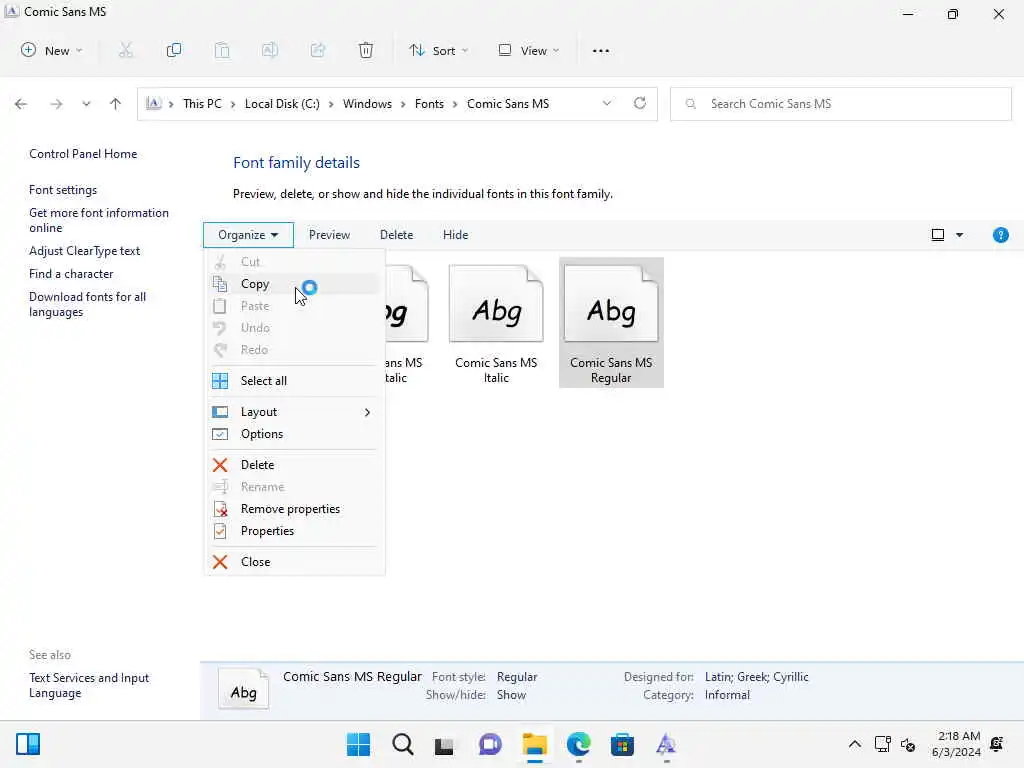Click the taskbar clock showing 2:18 AM
This screenshot has width=1024, height=768.
pyautogui.click(x=956, y=744)
